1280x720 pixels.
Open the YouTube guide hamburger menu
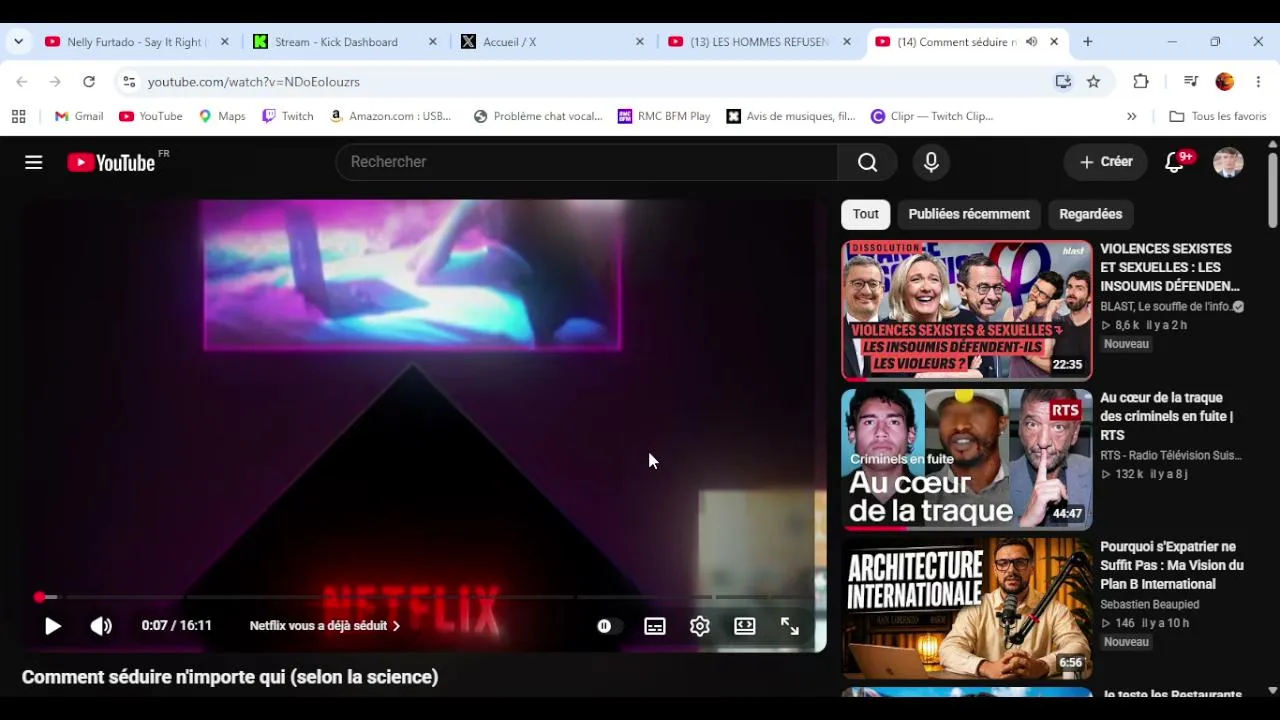[34, 162]
